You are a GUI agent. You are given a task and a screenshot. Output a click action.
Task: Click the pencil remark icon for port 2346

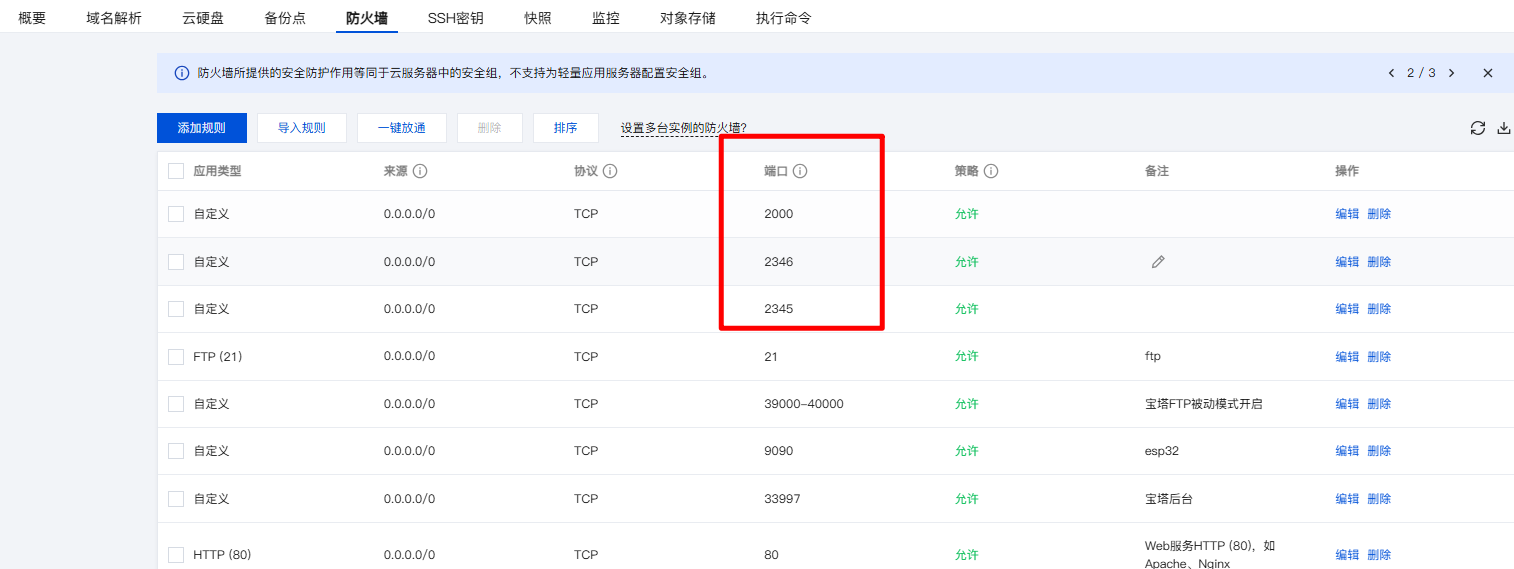1158,262
